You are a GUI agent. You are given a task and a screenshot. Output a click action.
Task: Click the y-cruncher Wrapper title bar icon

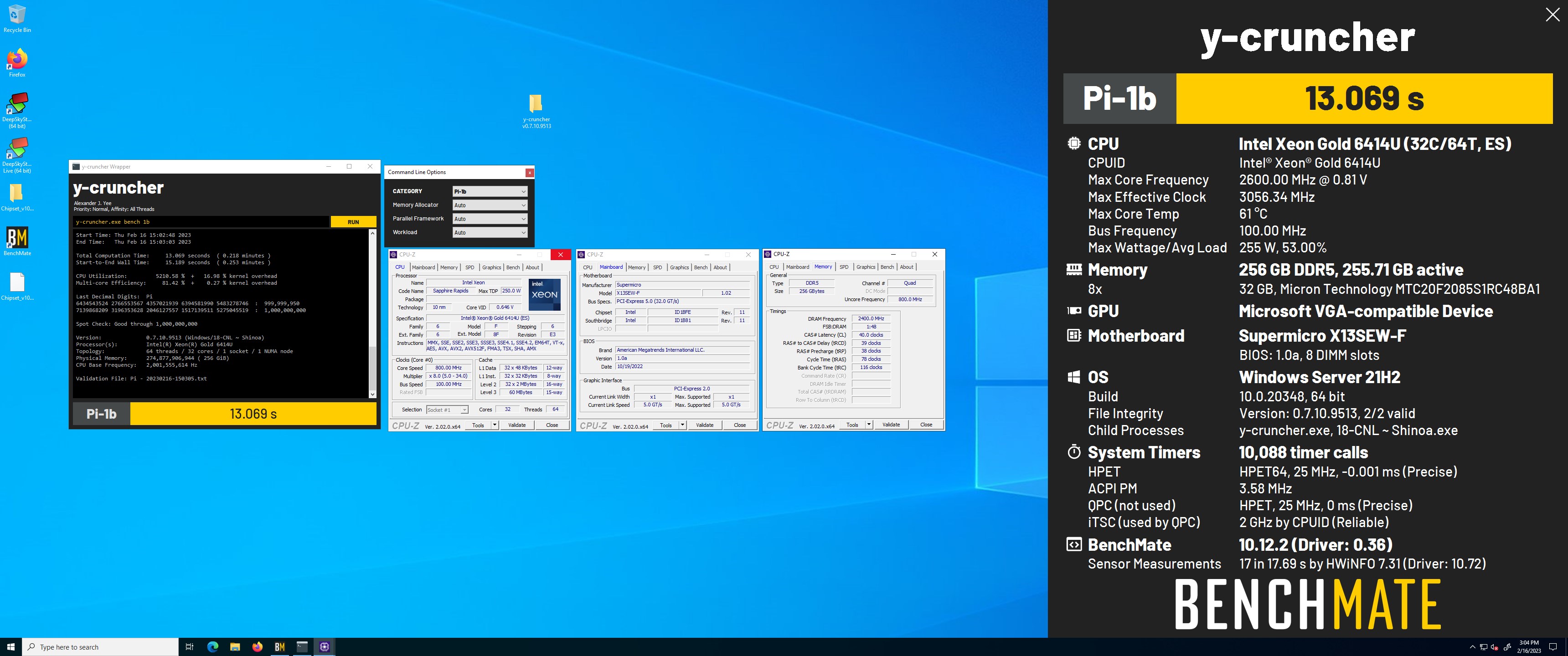(76, 166)
